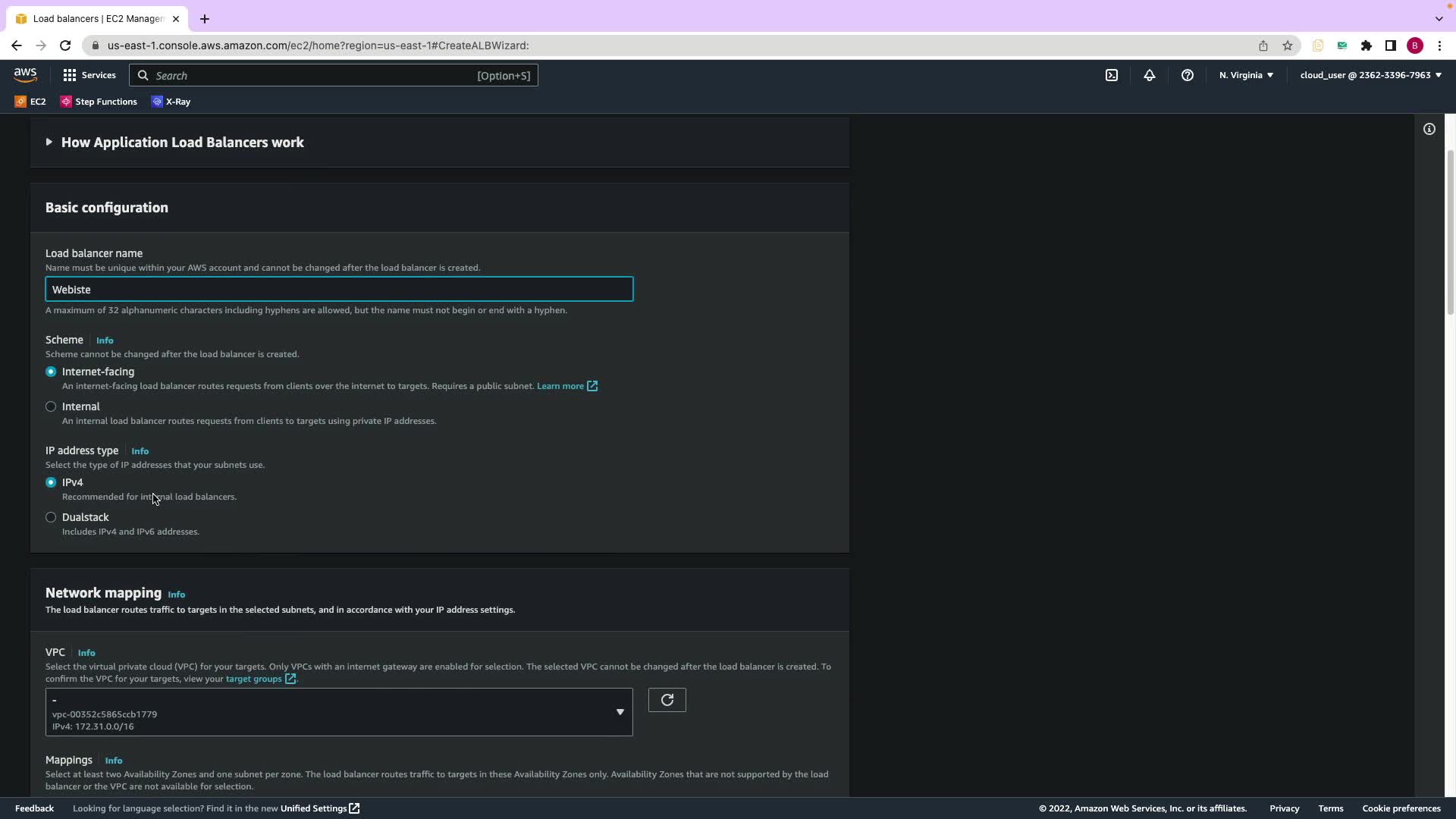This screenshot has width=1456, height=819.
Task: Select the Dualstack IP address type
Action: [51, 517]
